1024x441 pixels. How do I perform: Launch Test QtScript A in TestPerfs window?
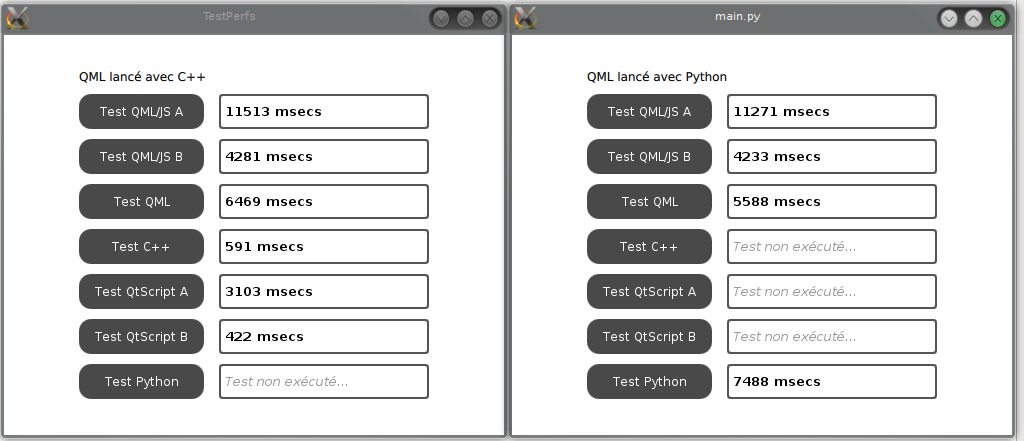(x=141, y=292)
